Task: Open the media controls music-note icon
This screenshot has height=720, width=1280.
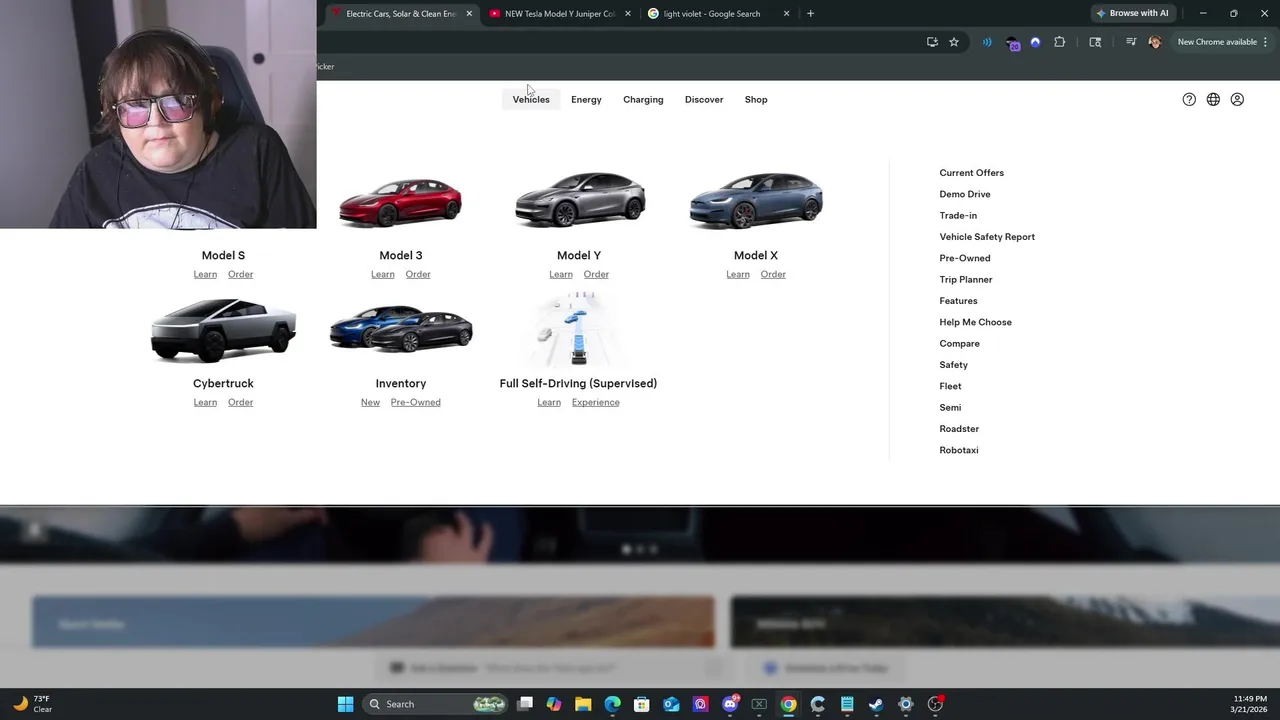Action: [1131, 42]
